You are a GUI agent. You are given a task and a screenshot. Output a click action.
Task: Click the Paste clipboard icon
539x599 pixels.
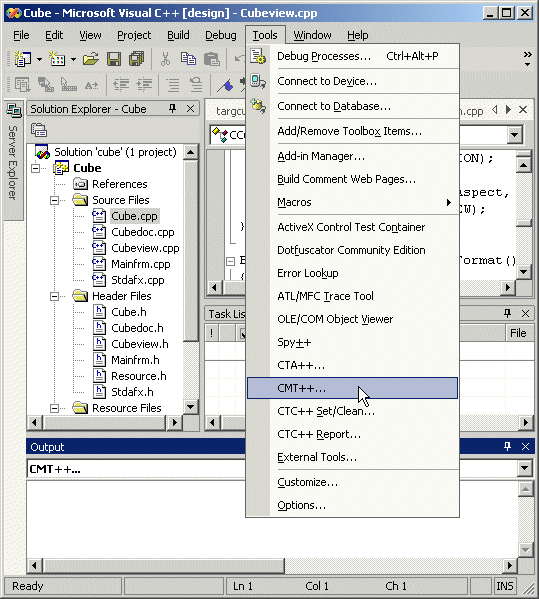(211, 59)
